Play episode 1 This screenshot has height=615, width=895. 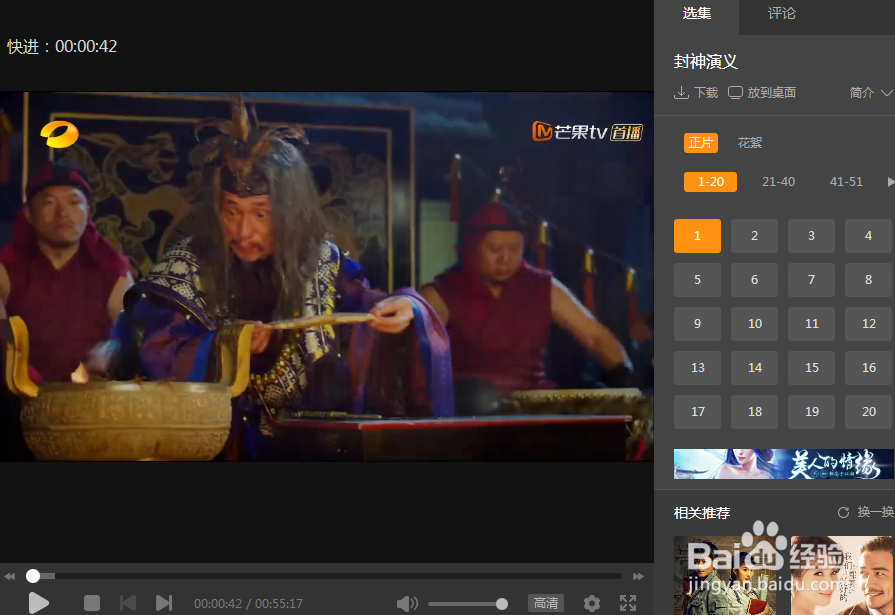[x=697, y=236]
